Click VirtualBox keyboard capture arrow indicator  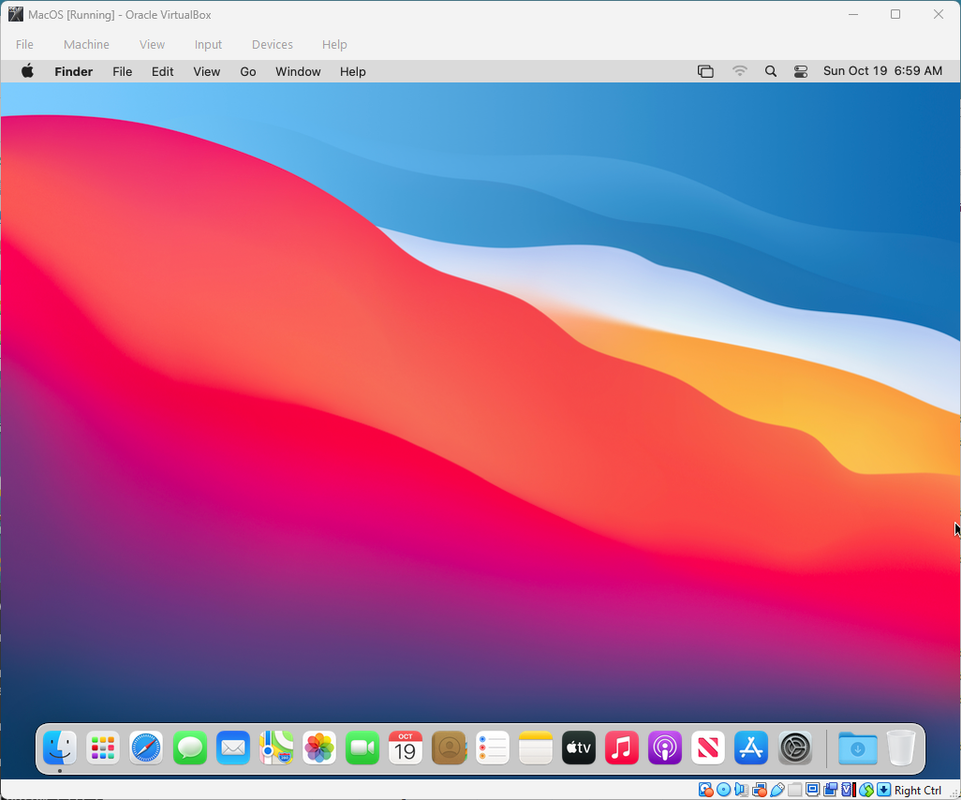point(884,790)
